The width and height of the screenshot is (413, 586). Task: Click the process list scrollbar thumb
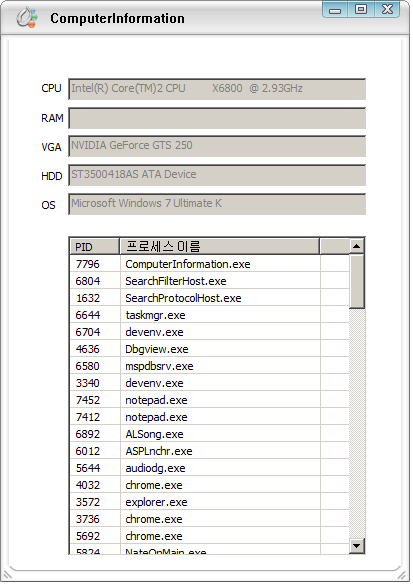pos(357,282)
